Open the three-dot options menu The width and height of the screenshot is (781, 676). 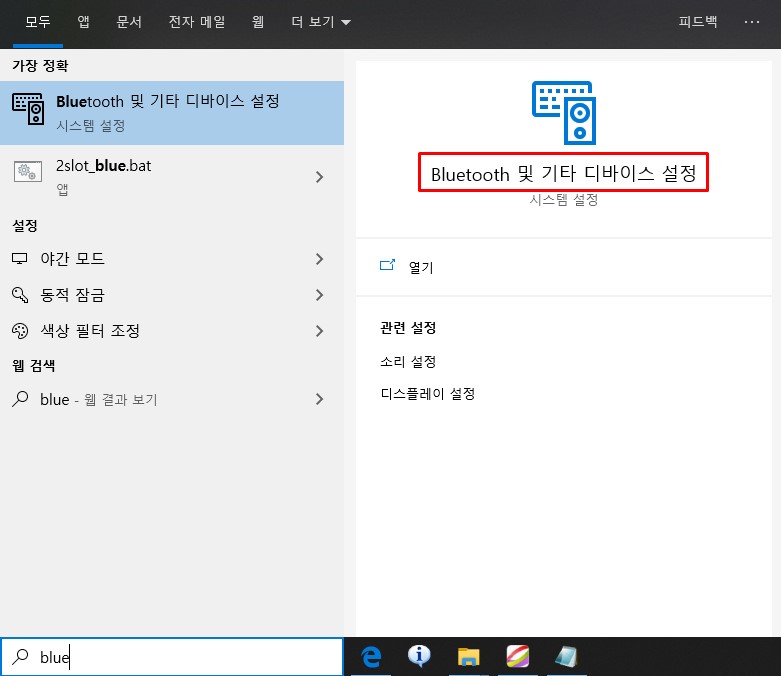(x=752, y=22)
